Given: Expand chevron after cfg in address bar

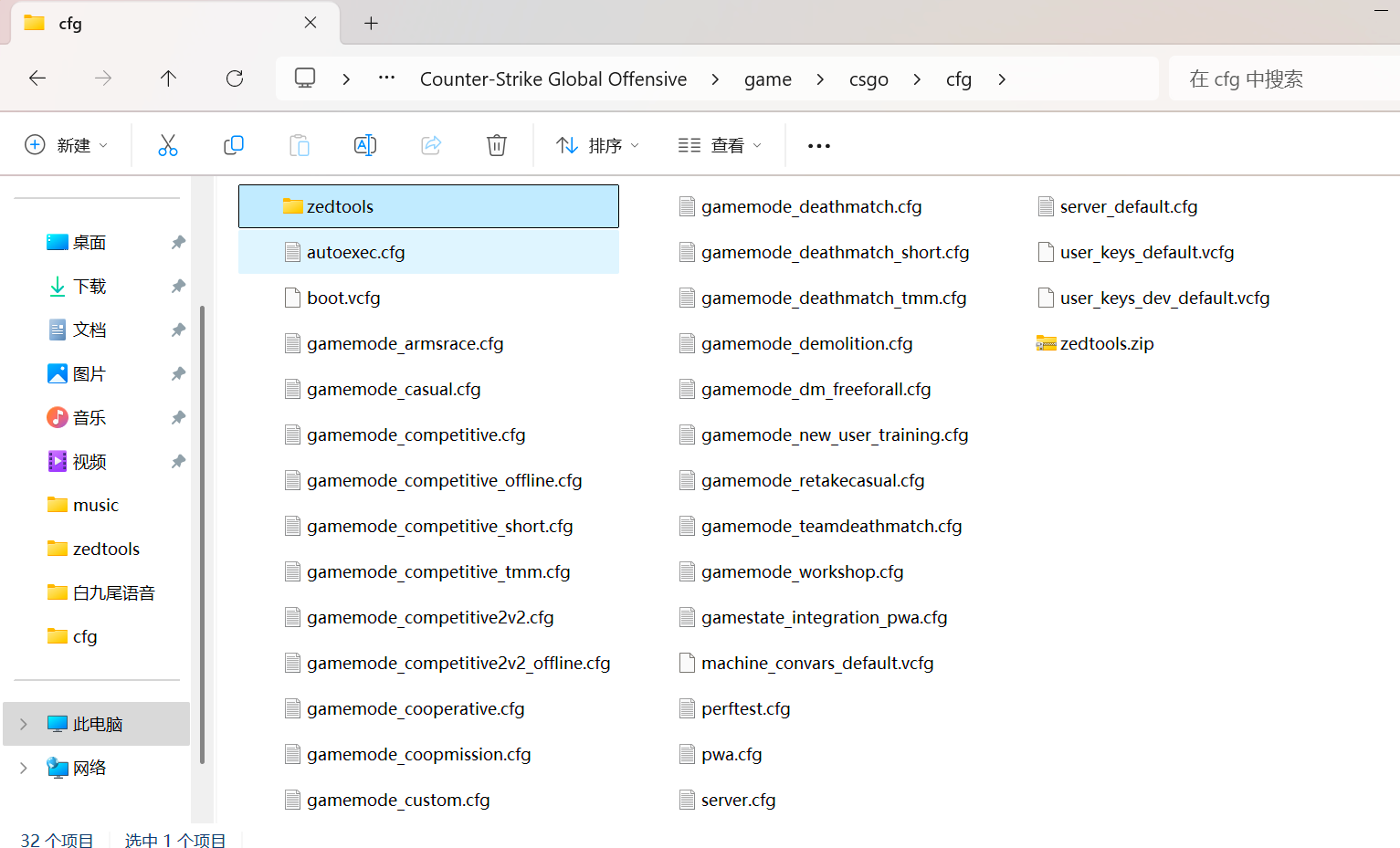Looking at the screenshot, I should (1002, 79).
